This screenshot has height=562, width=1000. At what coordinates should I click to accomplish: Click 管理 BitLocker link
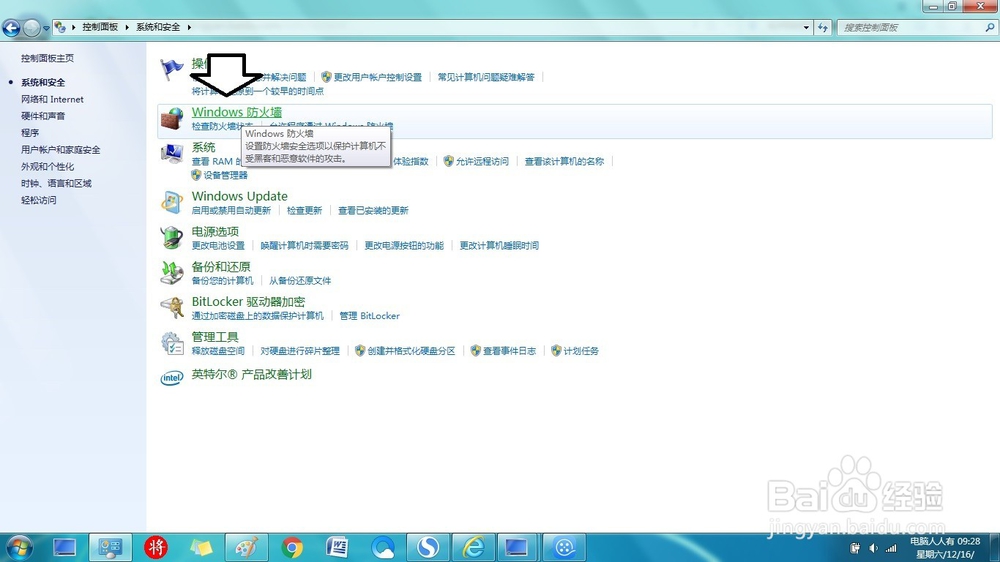click(369, 316)
